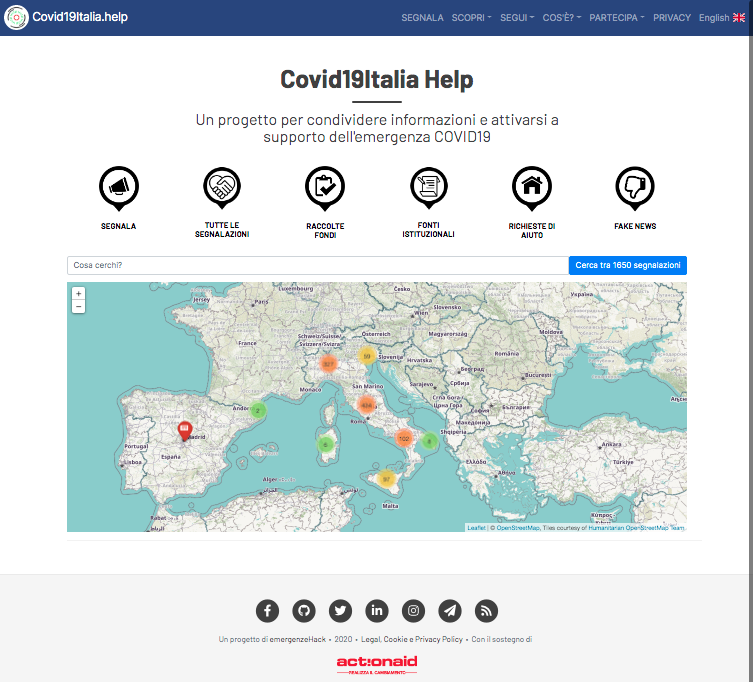This screenshot has height=682, width=753.
Task: Zoom in the map with plus
Action: (x=78, y=293)
